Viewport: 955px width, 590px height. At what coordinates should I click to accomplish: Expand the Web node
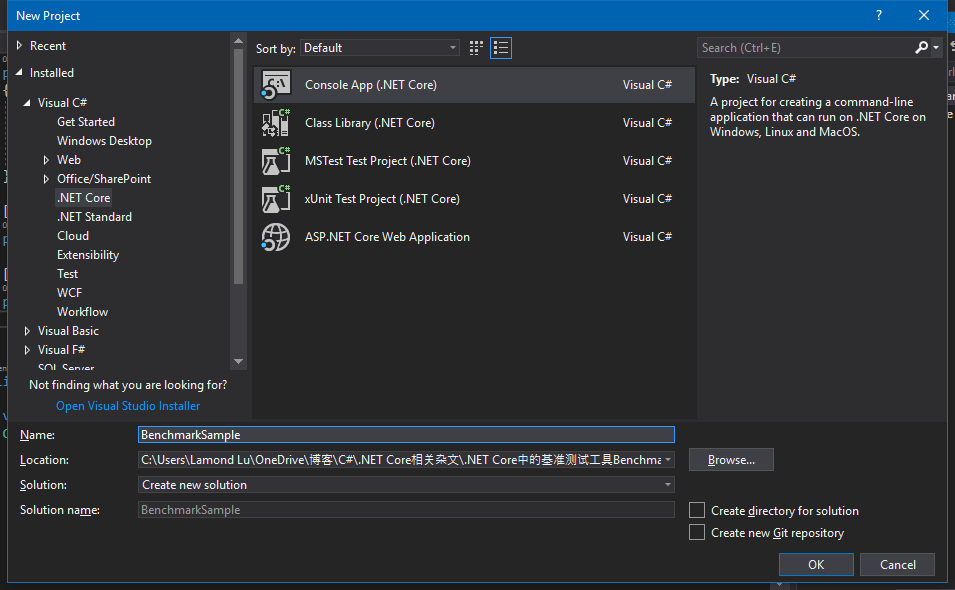pos(46,160)
